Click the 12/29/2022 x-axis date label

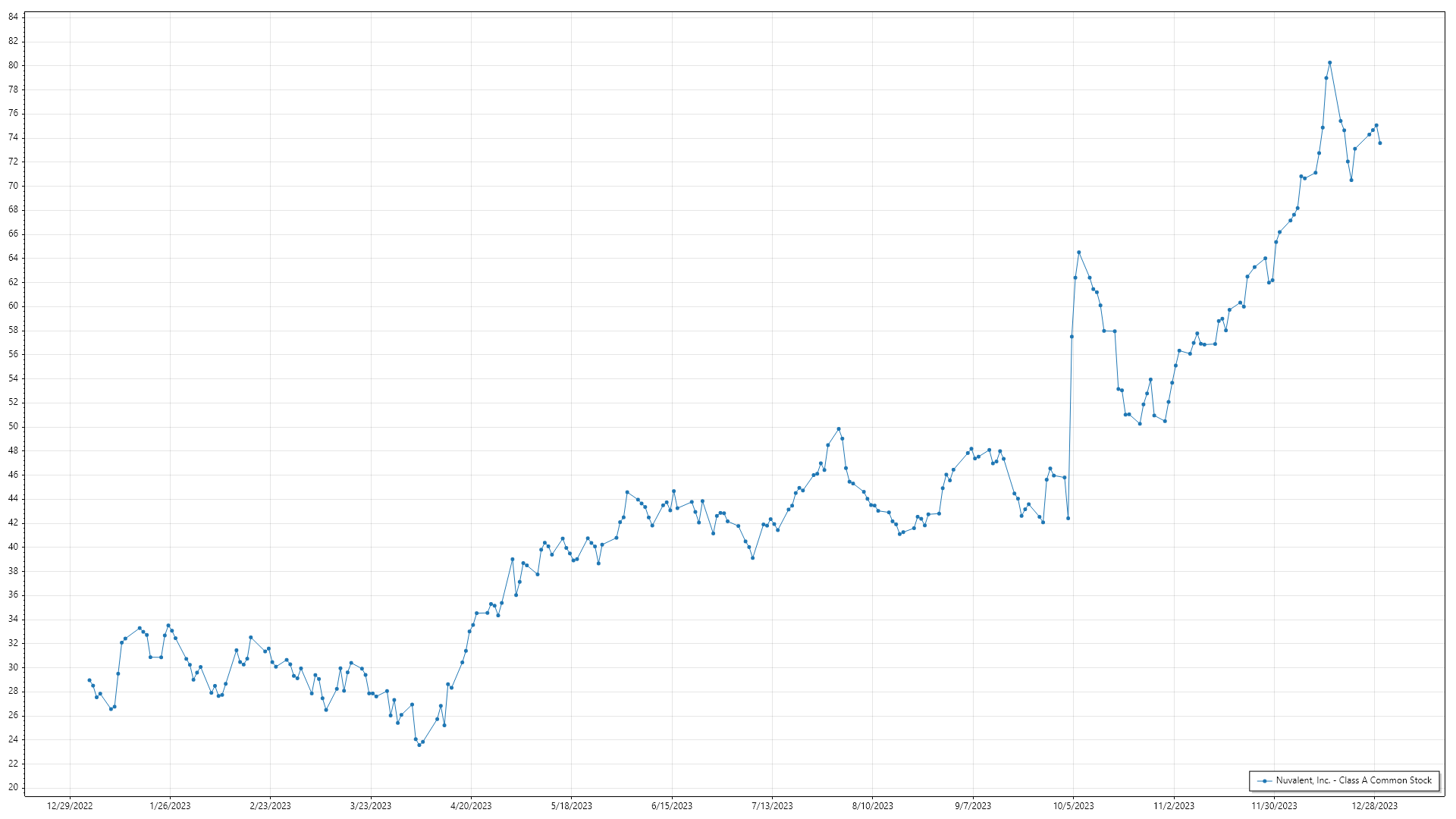(x=70, y=806)
